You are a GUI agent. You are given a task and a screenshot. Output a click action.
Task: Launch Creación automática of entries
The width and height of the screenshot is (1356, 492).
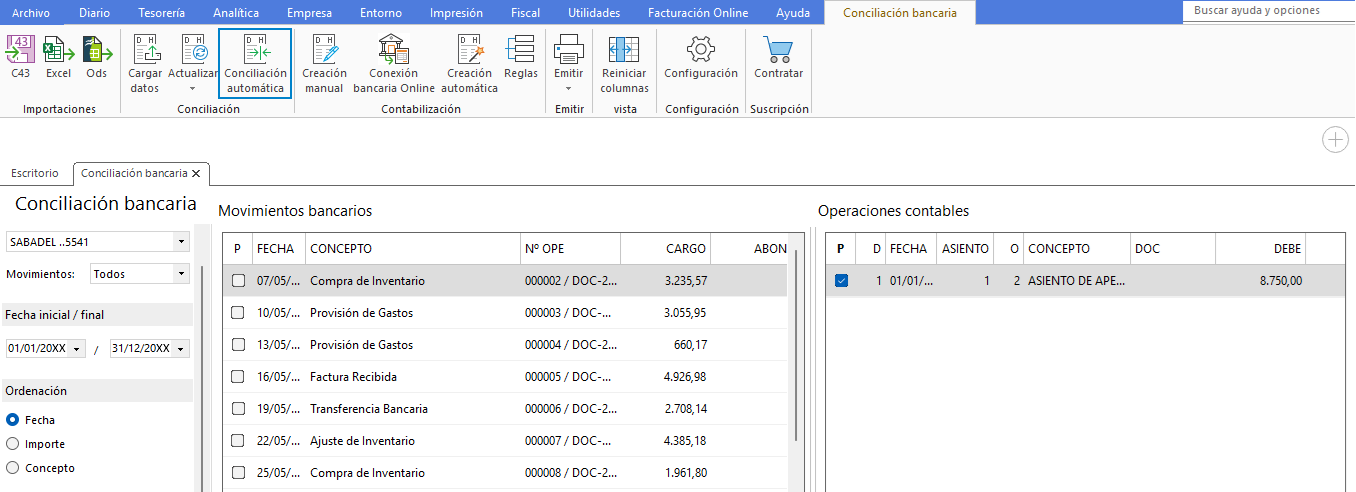tap(470, 63)
